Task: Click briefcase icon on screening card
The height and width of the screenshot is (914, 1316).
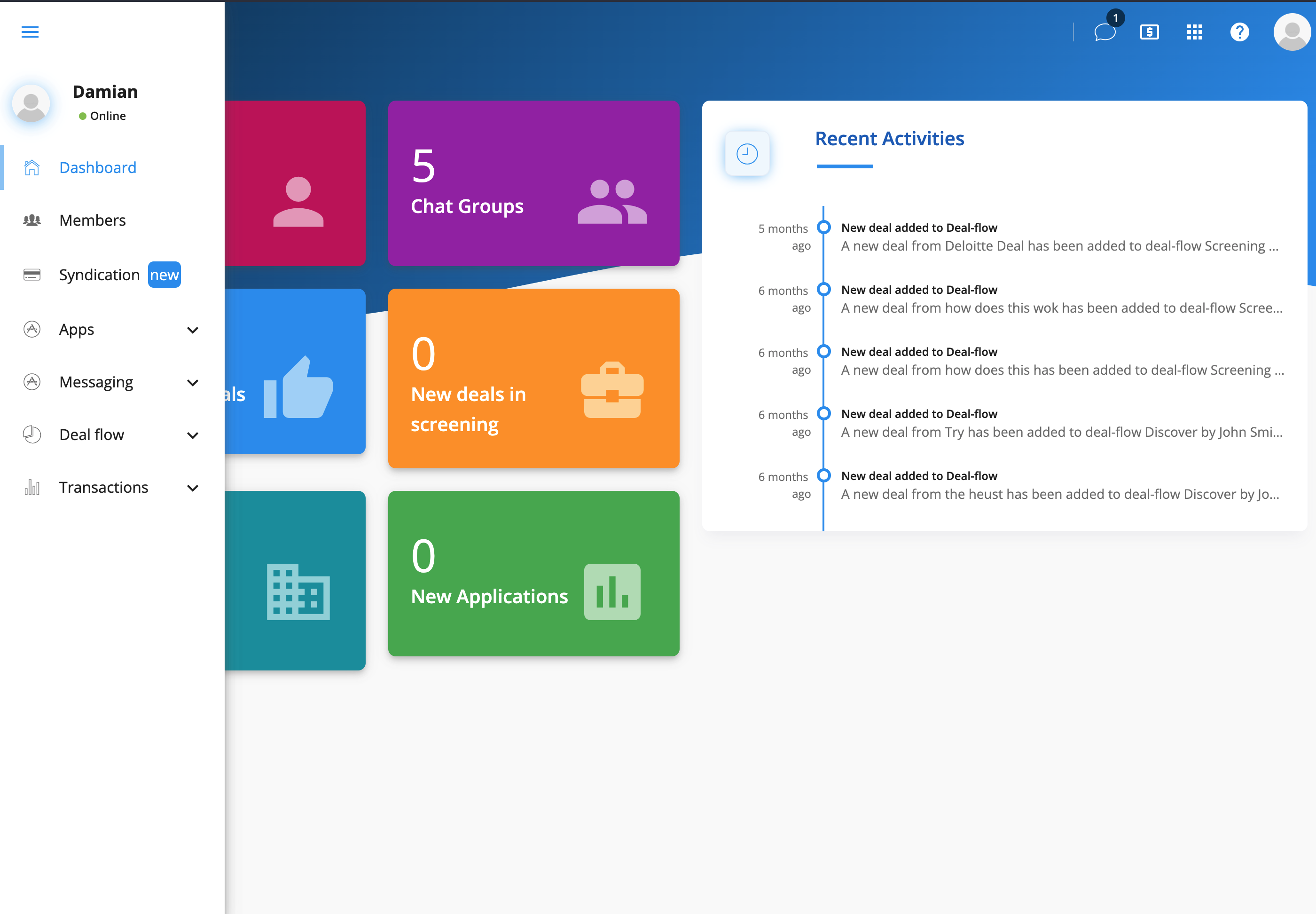Action: (x=612, y=390)
